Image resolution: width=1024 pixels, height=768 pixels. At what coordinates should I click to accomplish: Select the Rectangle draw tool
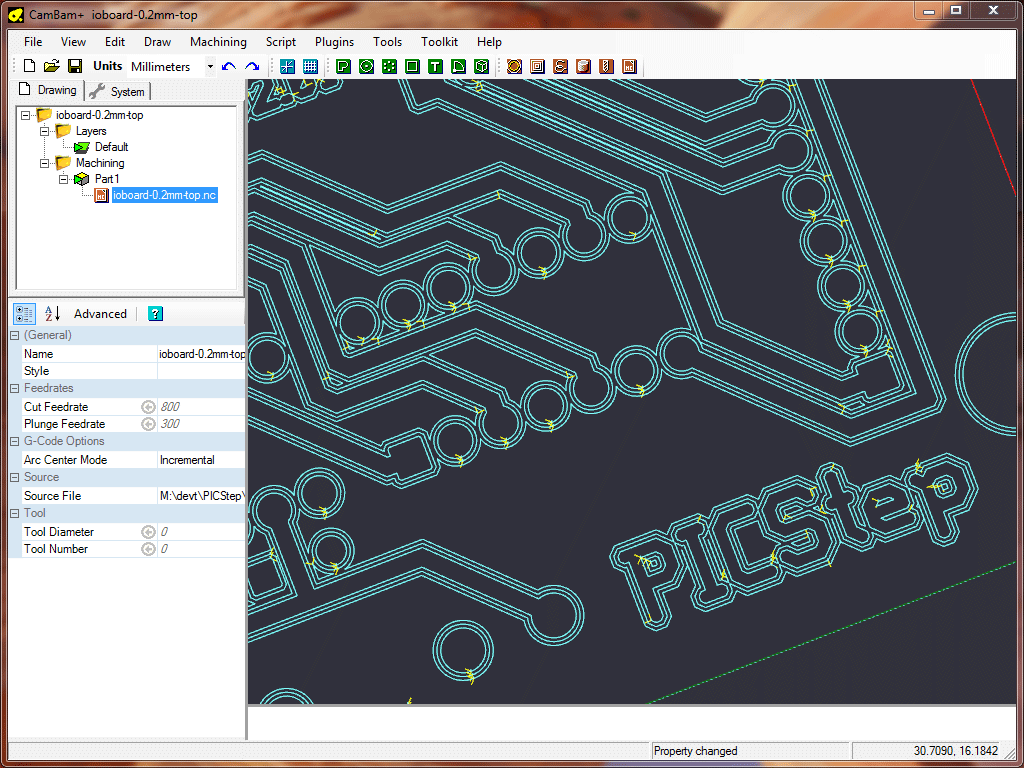point(412,66)
